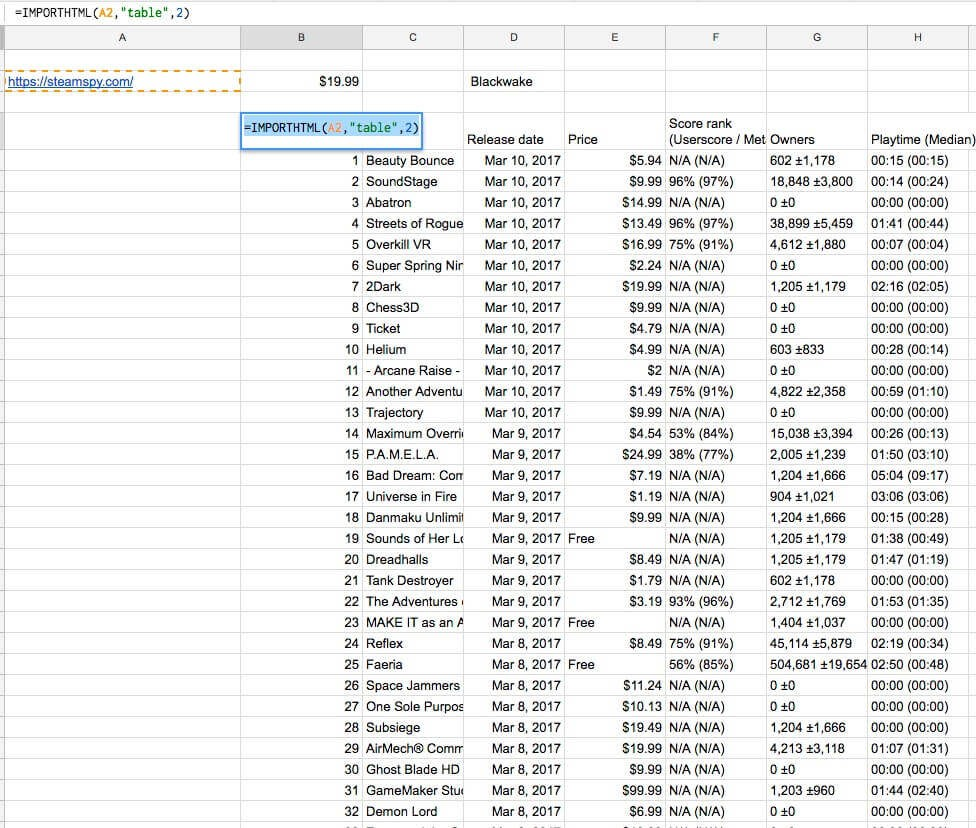Select the Score rank header cell
The image size is (976, 828).
pyautogui.click(x=716, y=131)
